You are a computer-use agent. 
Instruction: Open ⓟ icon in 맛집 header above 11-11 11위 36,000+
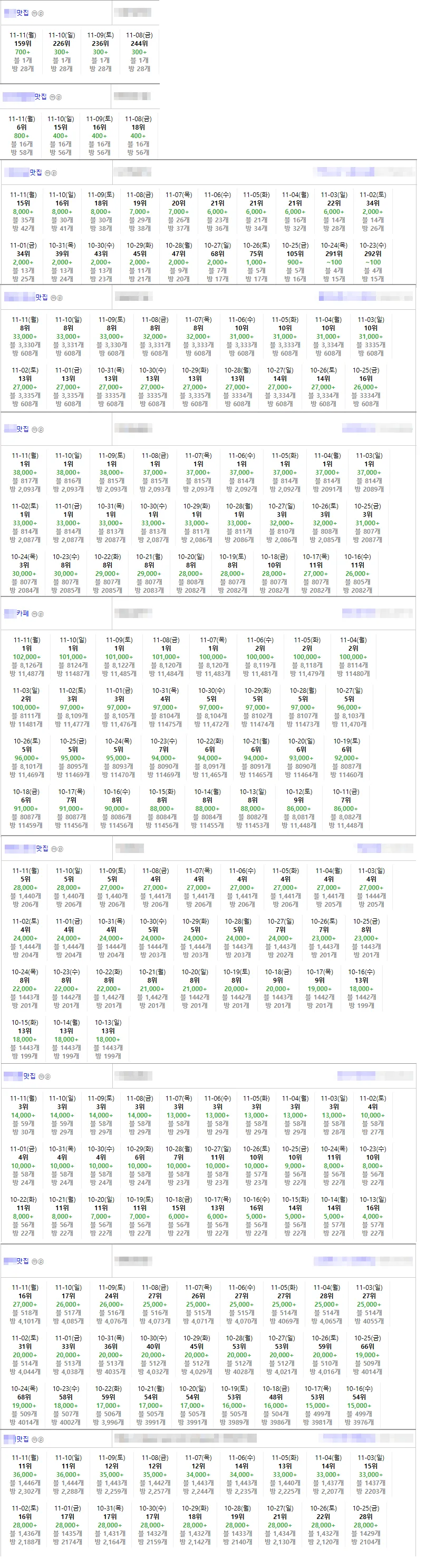41,1439
